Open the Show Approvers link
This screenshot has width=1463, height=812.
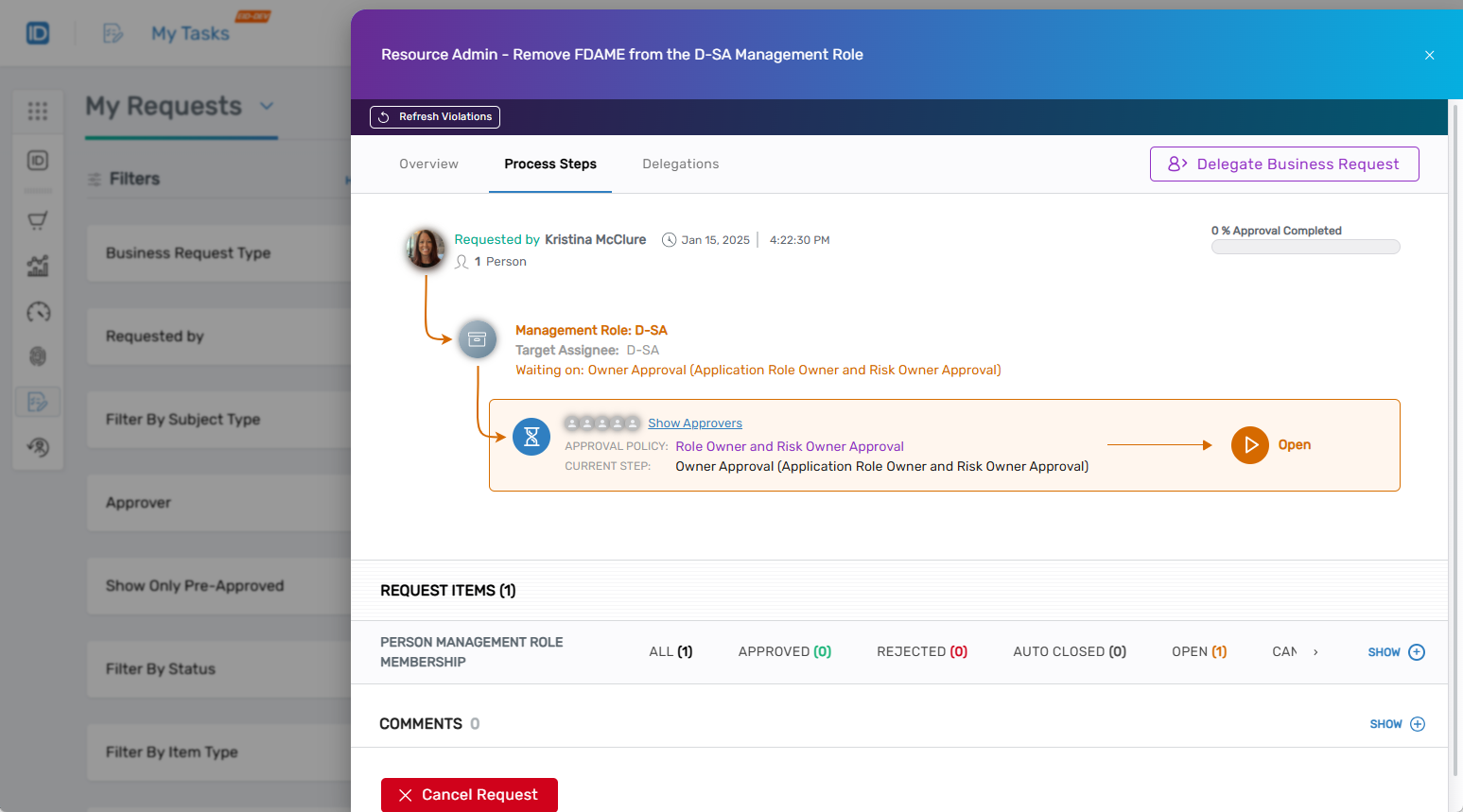[x=695, y=423]
